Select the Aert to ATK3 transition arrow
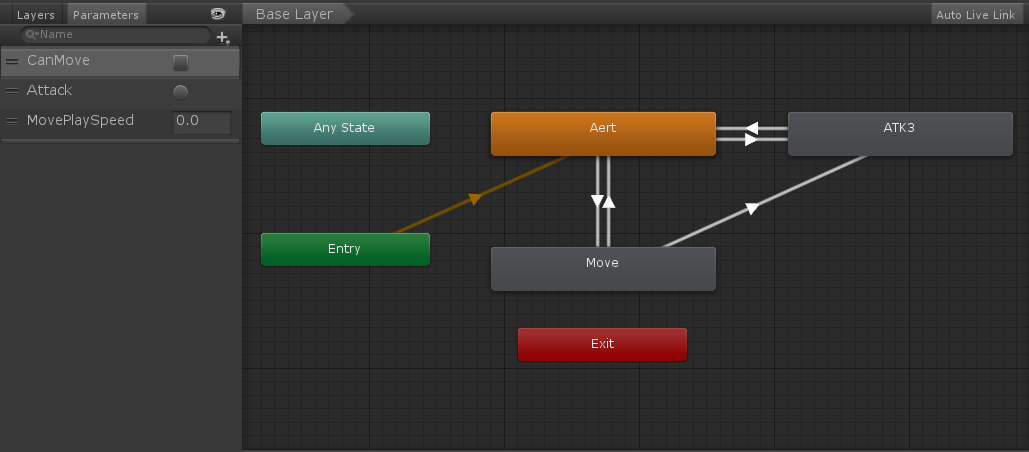The width and height of the screenshot is (1029, 452). pos(752,139)
